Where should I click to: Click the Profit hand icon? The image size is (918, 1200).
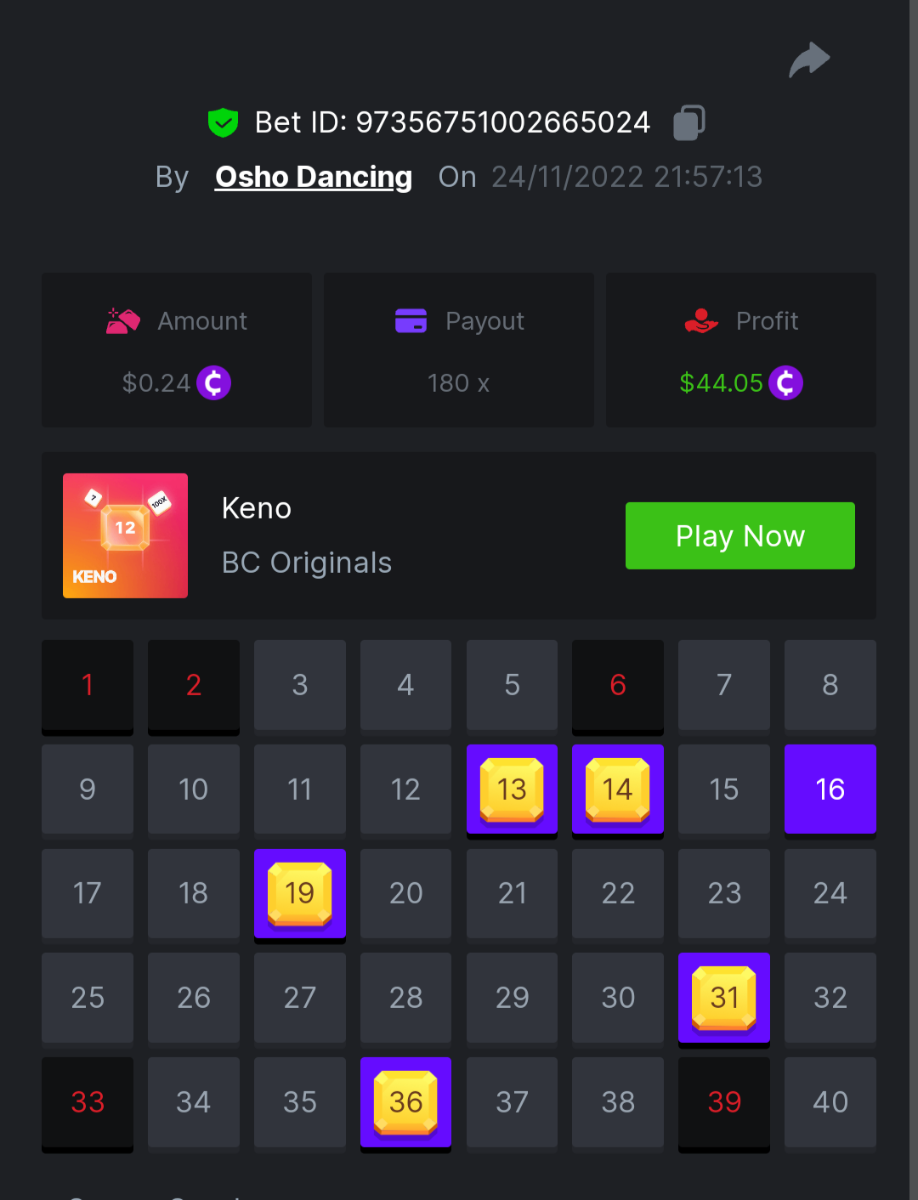point(702,321)
